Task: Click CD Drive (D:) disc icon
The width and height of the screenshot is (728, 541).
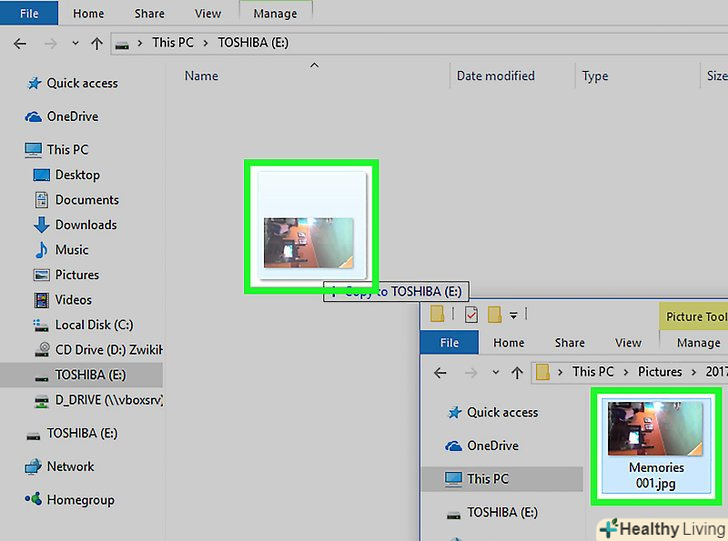Action: point(42,350)
